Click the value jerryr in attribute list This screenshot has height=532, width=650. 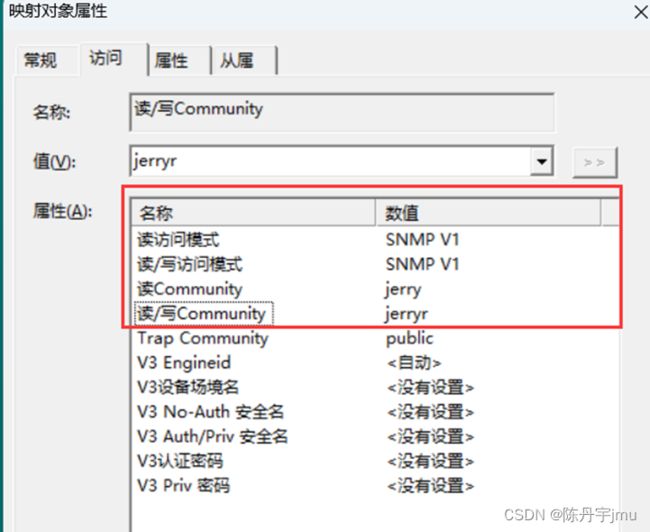(x=406, y=314)
